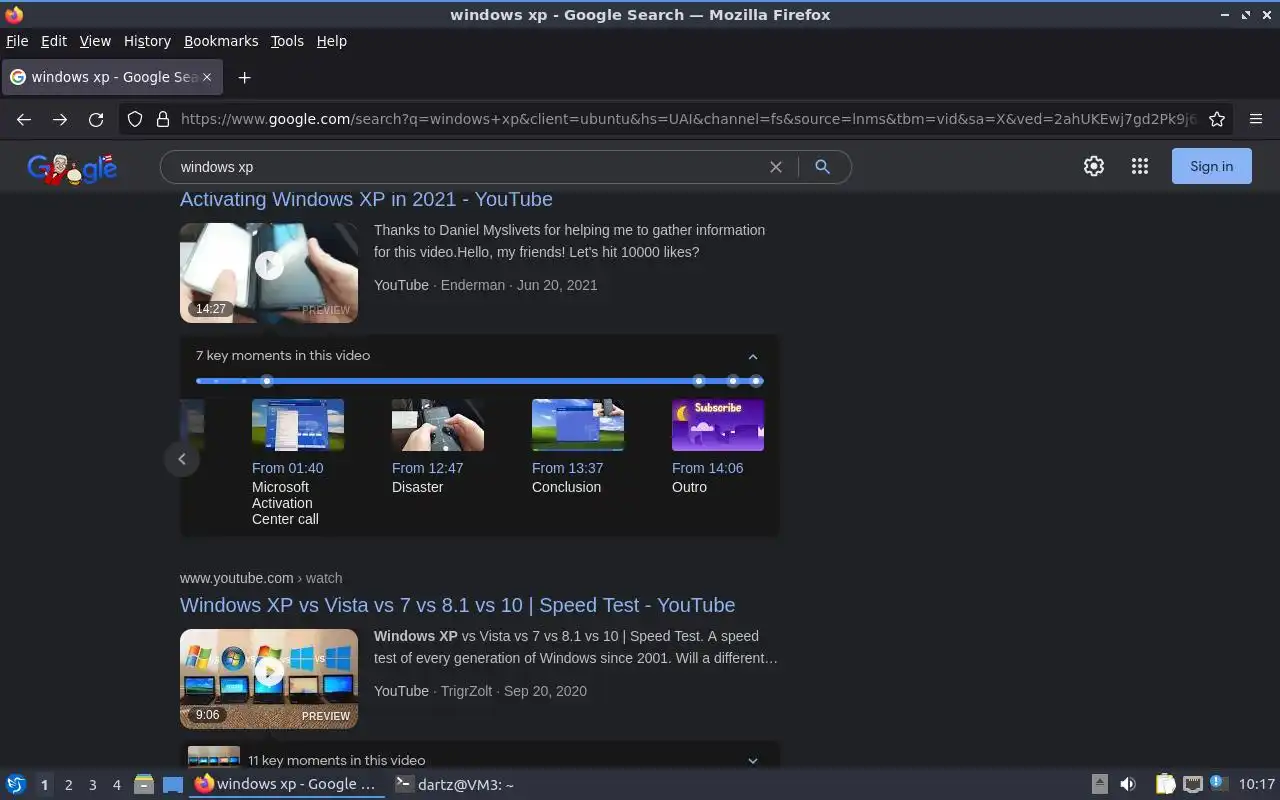The height and width of the screenshot is (800, 1280).
Task: Open Windows XP vs Vista Speed Test link
Action: coord(457,605)
